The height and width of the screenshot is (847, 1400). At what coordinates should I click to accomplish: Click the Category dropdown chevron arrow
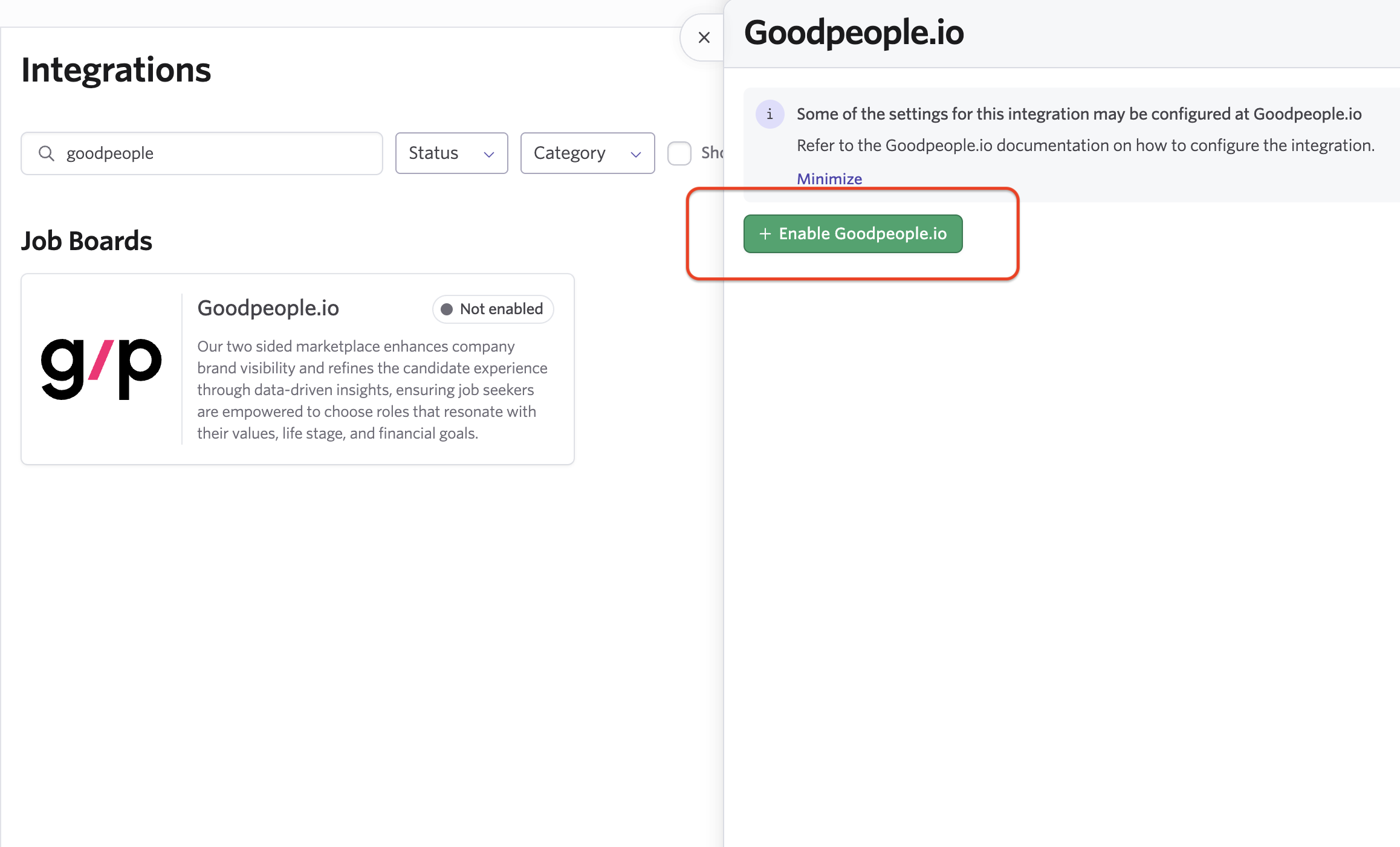635,154
